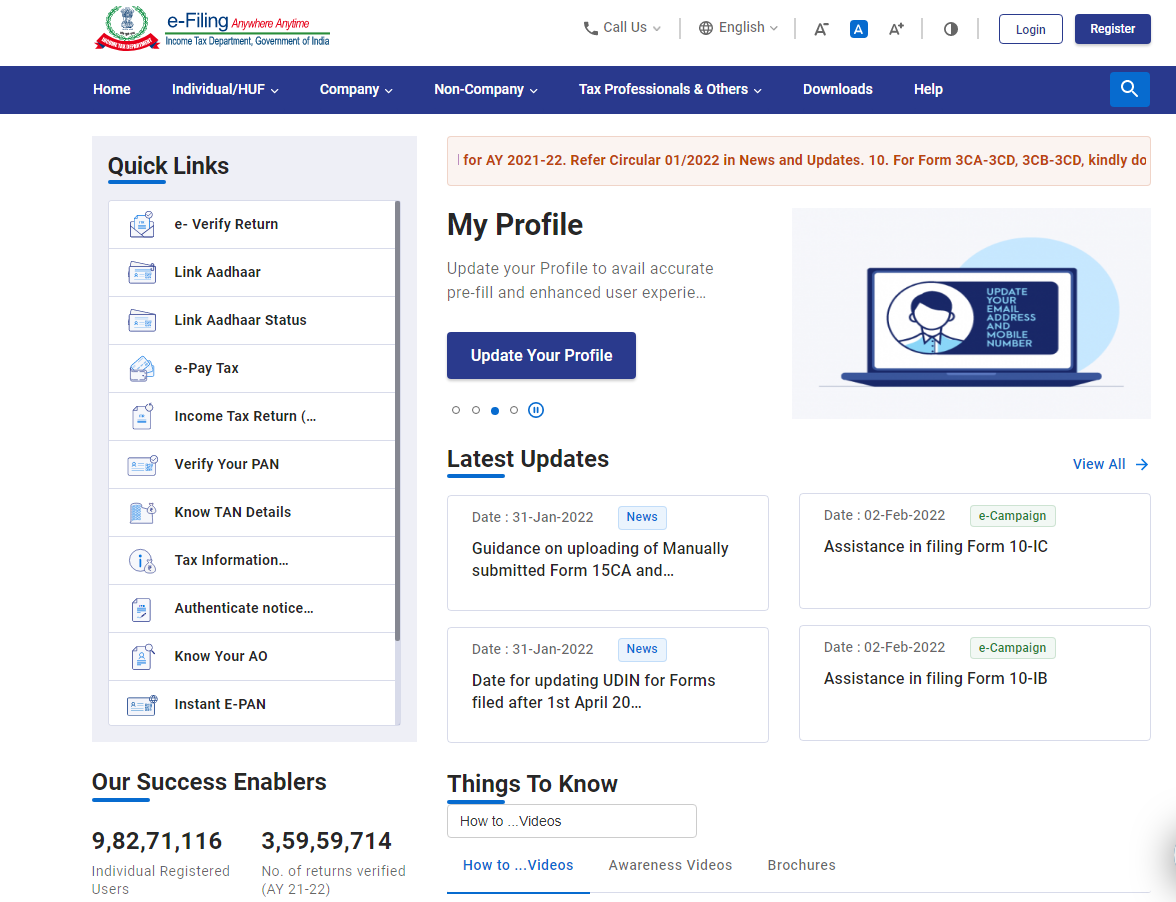Click the Update Your Profile button
The width and height of the screenshot is (1176, 902).
point(541,355)
